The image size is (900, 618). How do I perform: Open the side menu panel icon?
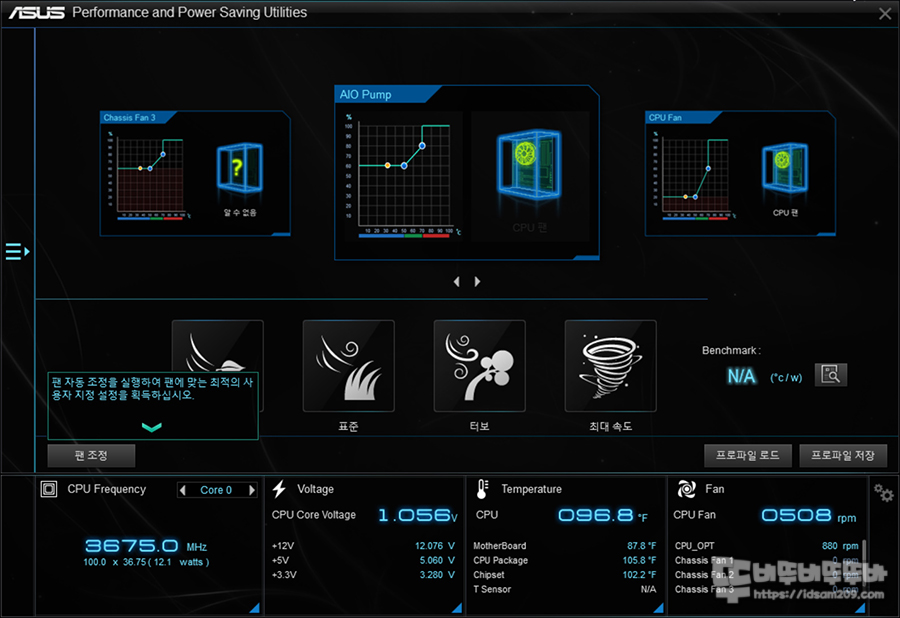click(x=17, y=251)
